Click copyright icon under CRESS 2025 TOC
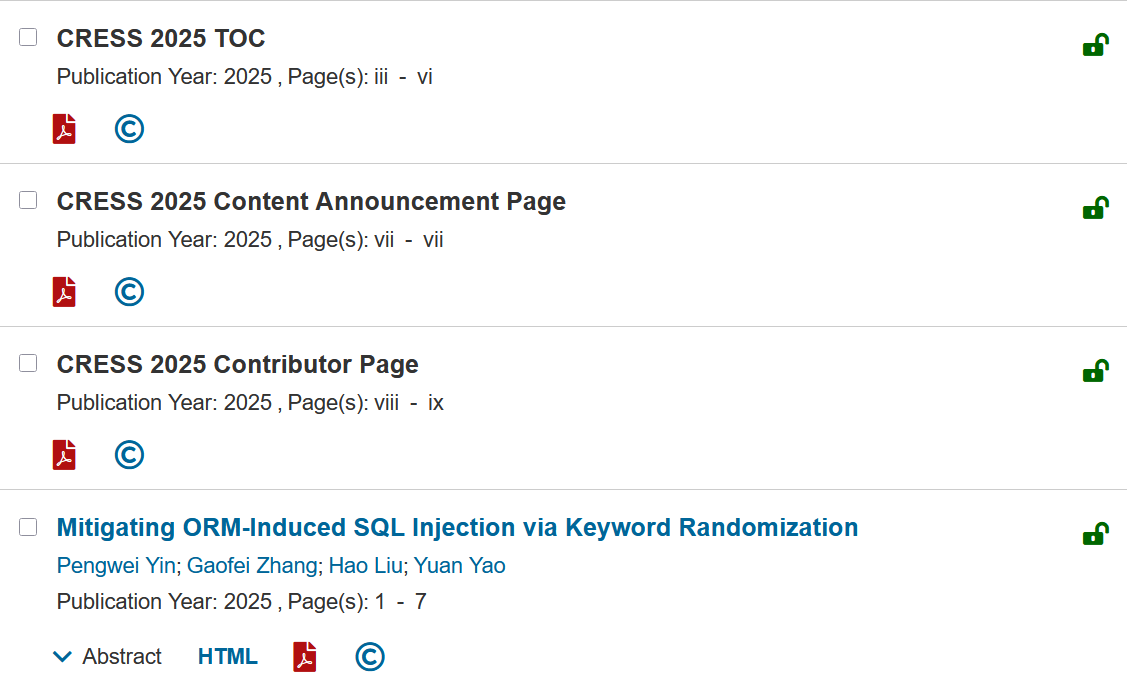Image resolution: width=1127 pixels, height=683 pixels. point(129,129)
